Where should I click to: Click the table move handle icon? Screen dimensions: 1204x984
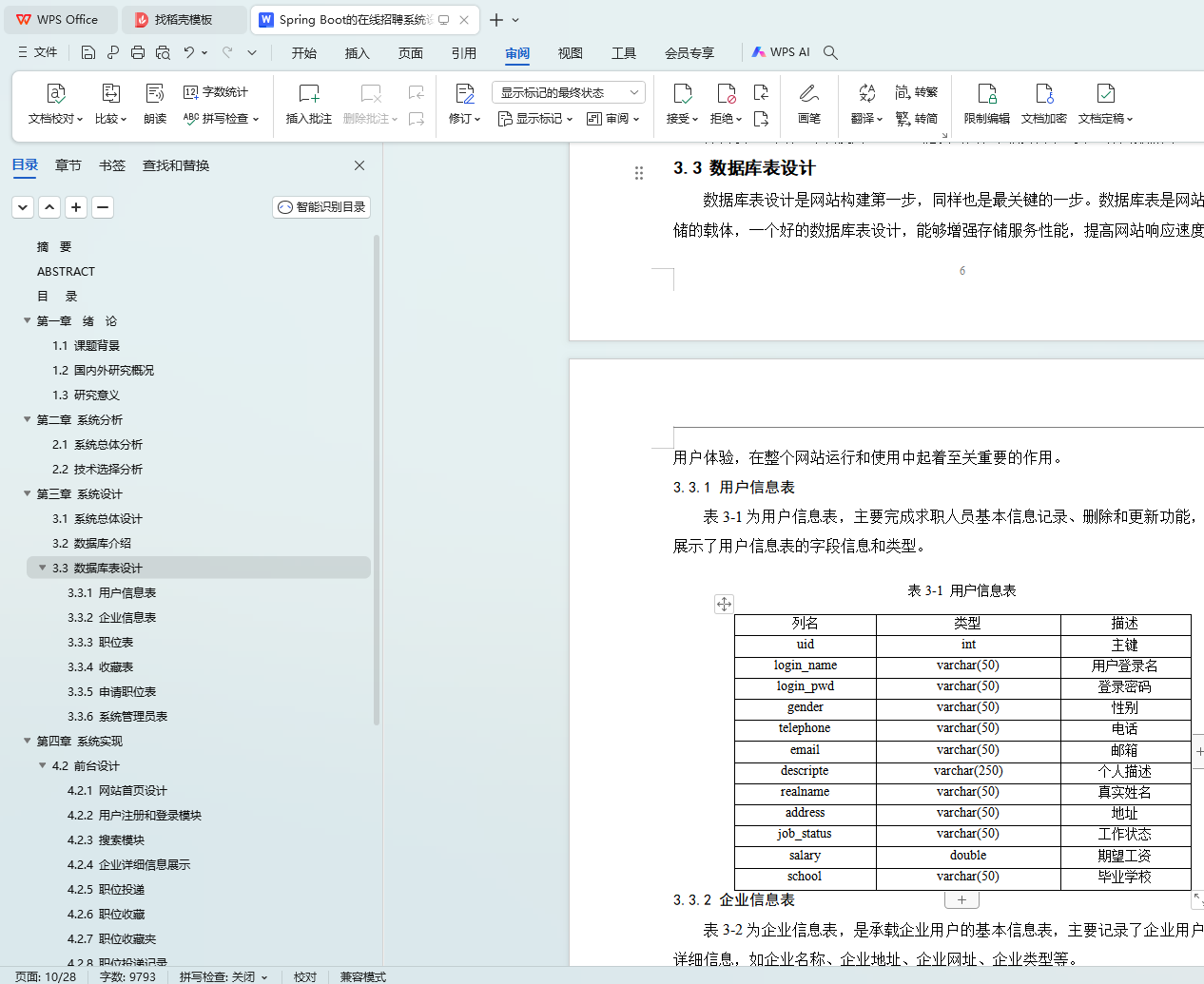click(724, 604)
